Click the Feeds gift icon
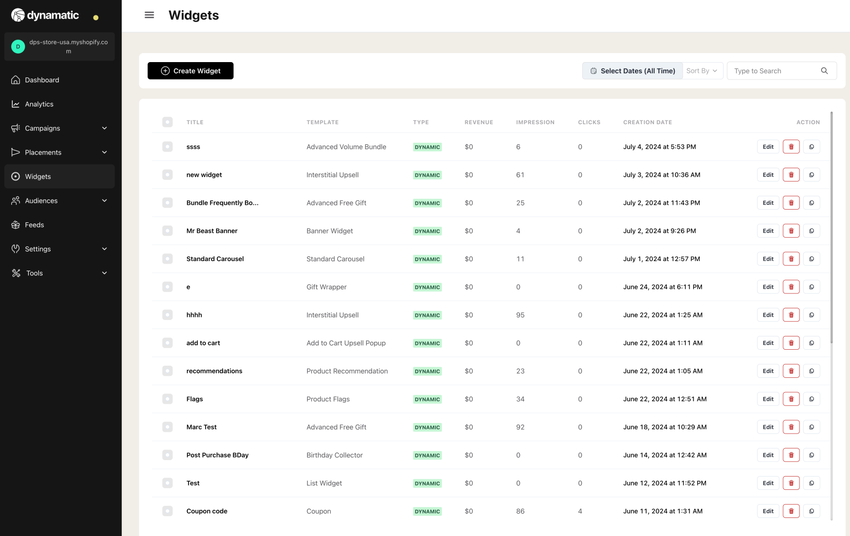The height and width of the screenshot is (536, 850). point(16,225)
